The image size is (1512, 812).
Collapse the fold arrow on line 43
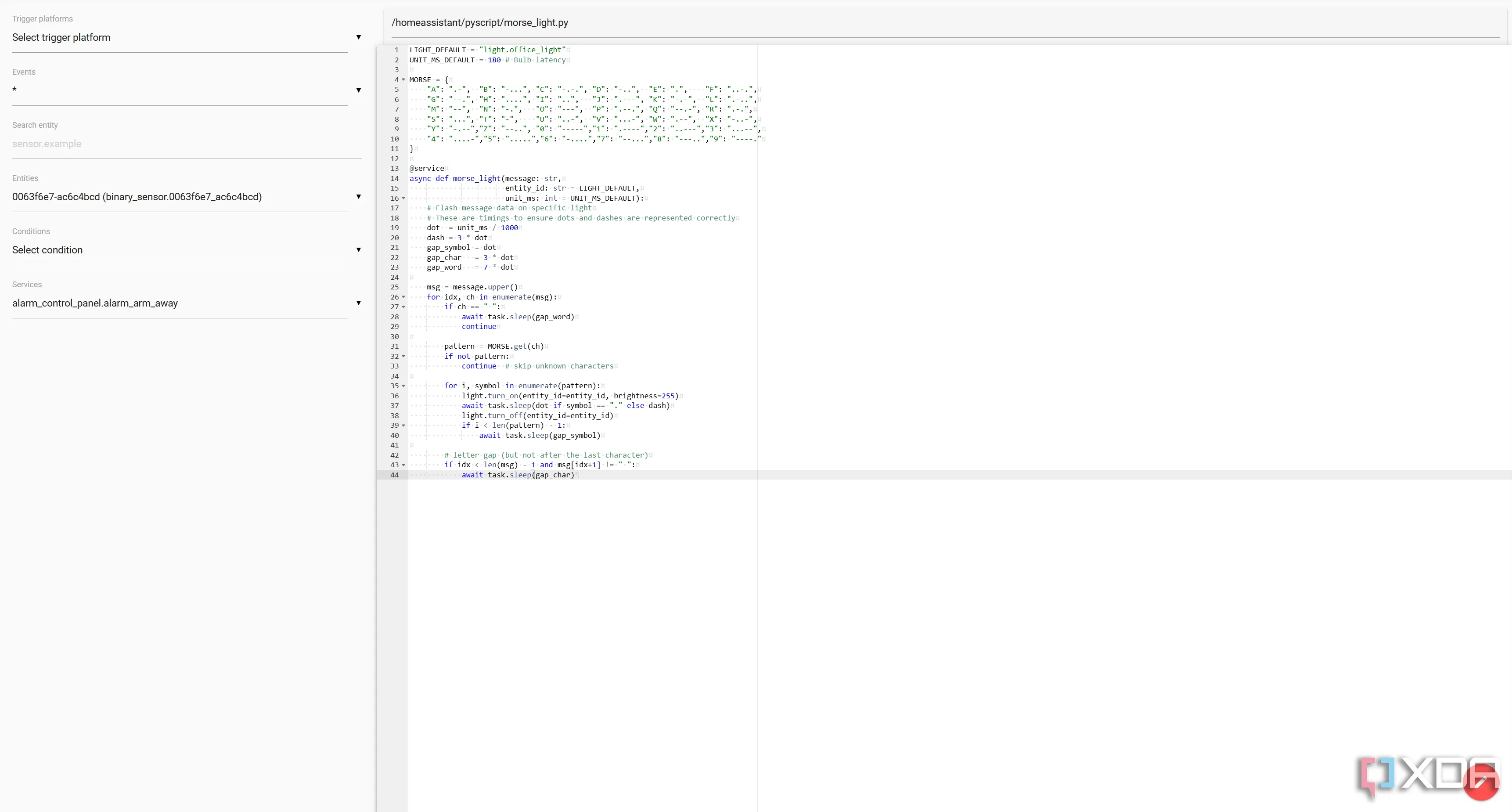[x=403, y=465]
